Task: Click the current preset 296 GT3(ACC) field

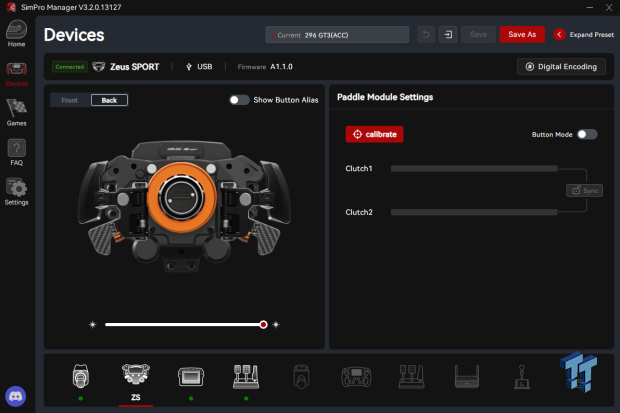Action: pos(337,35)
